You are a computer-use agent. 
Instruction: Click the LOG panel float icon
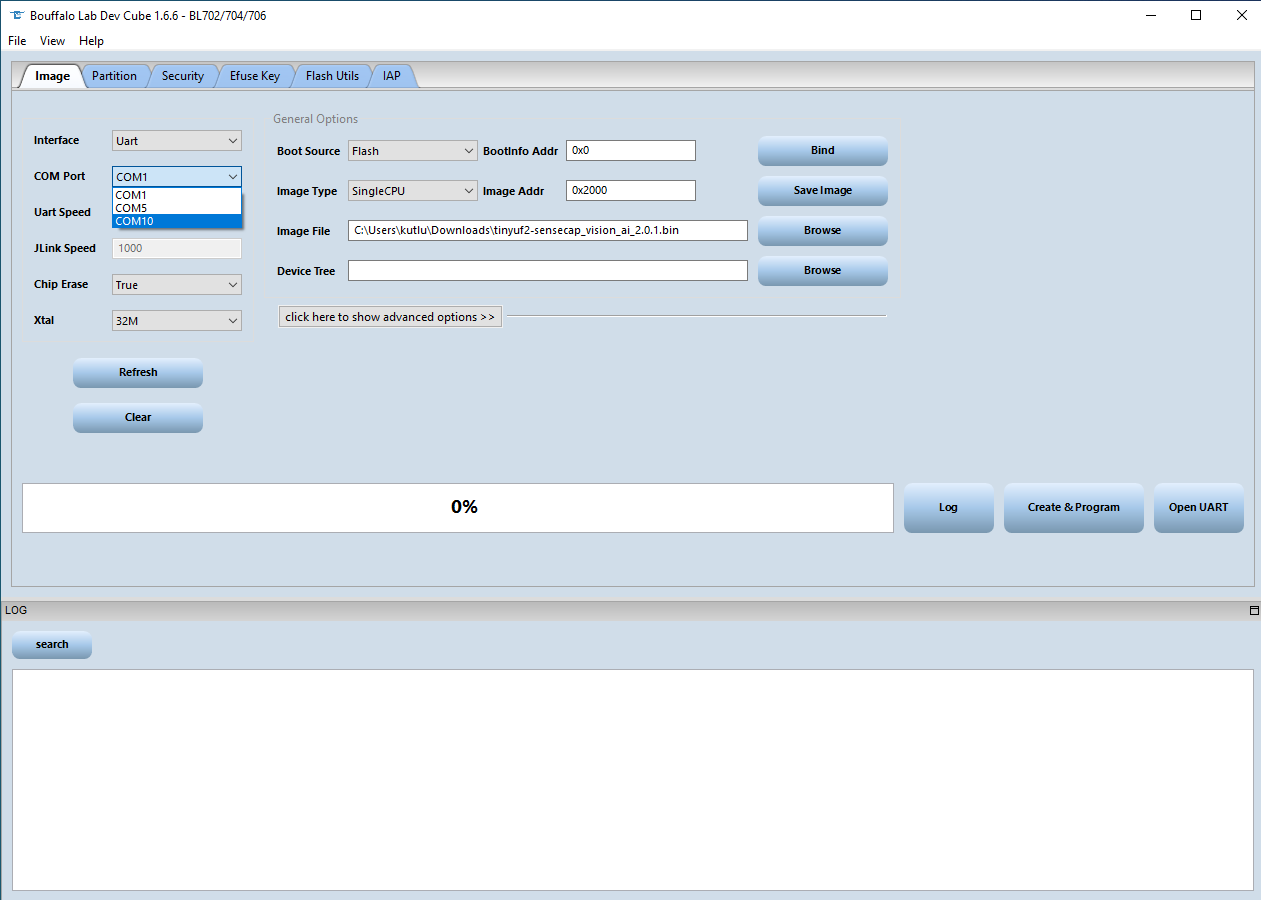coord(1254,610)
